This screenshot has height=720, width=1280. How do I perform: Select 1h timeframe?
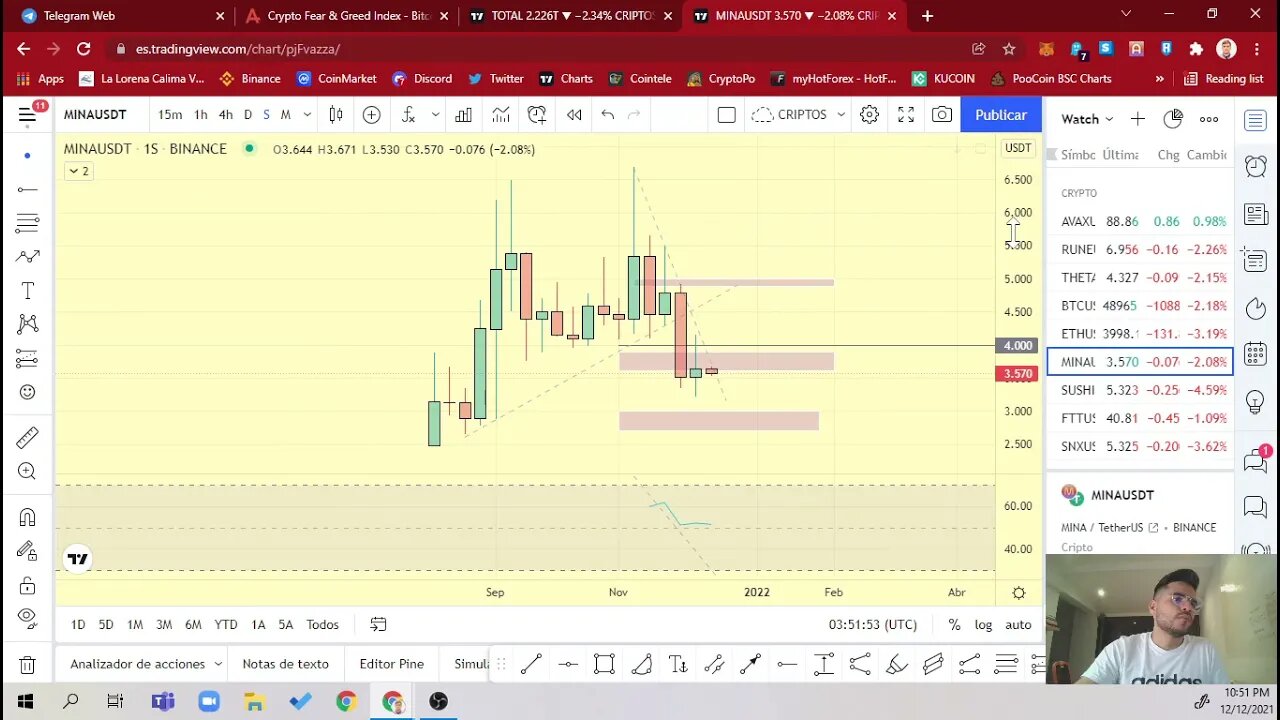[201, 115]
